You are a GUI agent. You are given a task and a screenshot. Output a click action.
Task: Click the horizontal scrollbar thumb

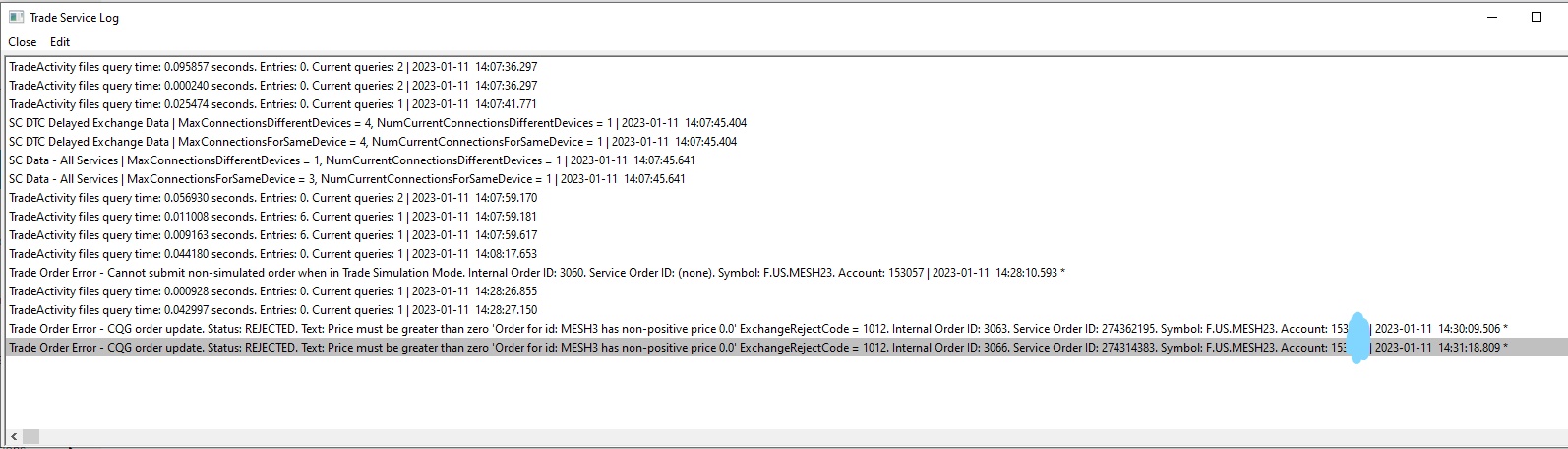pyautogui.click(x=31, y=436)
